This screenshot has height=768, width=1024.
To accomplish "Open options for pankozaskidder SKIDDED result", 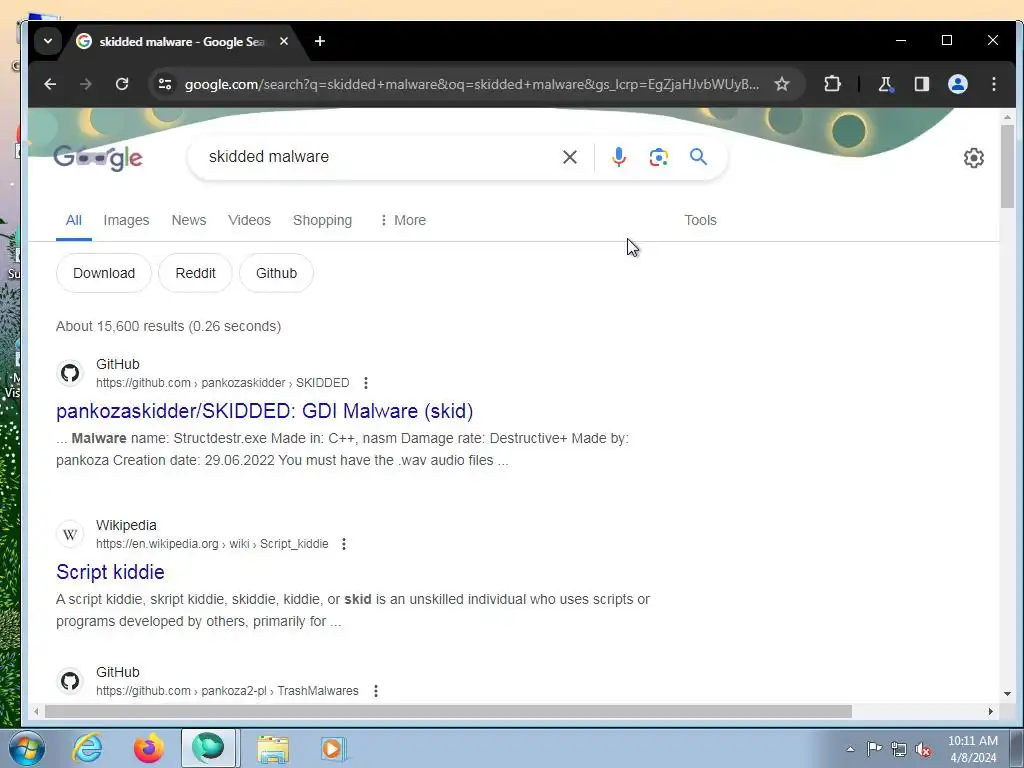I will 366,383.
